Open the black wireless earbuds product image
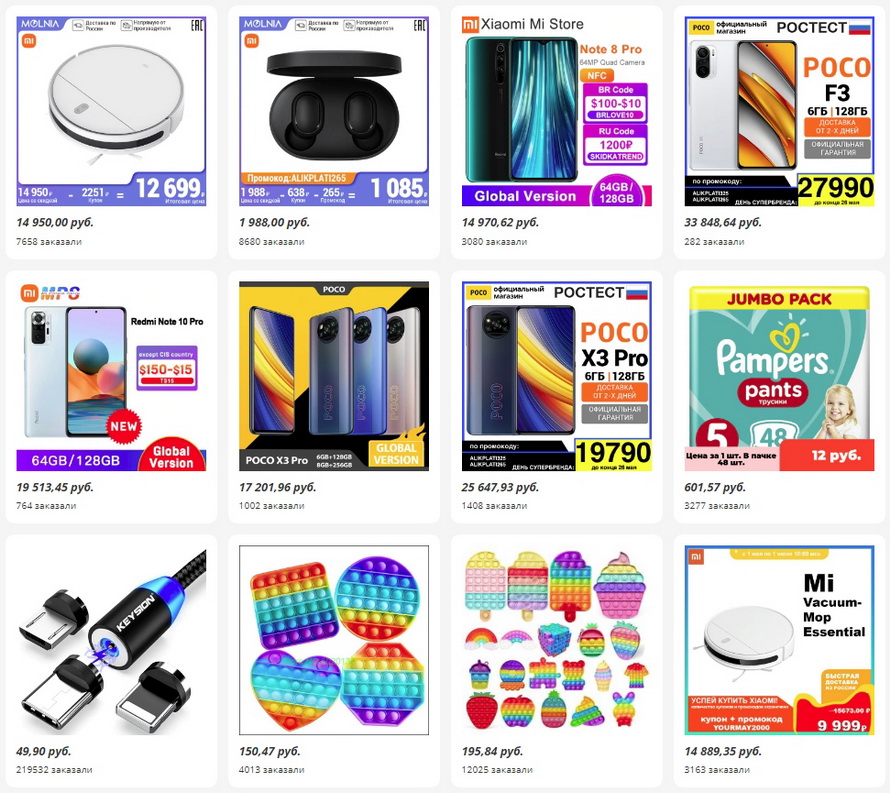The image size is (890, 793). 334,111
